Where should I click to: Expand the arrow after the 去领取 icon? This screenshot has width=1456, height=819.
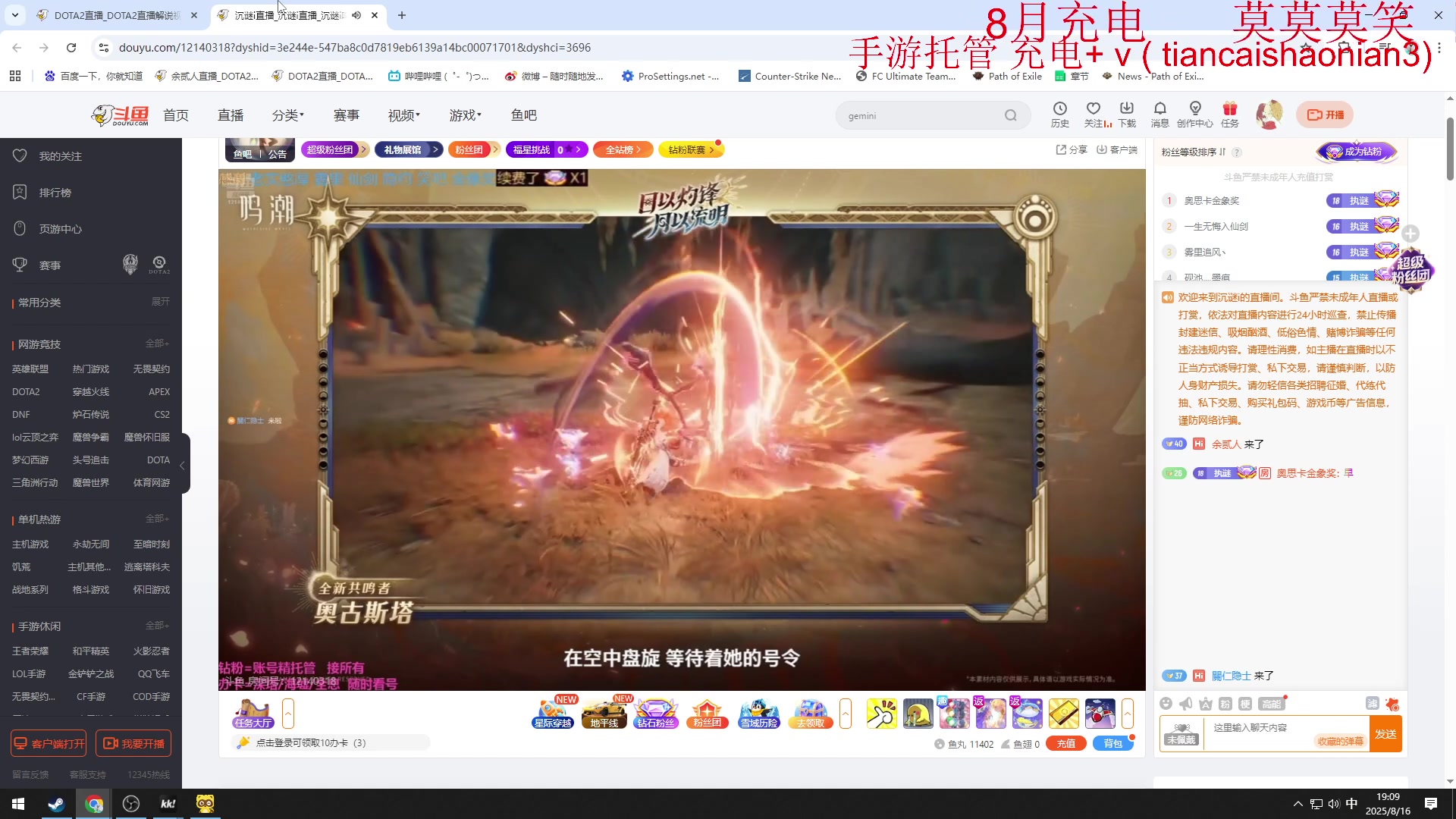(846, 714)
